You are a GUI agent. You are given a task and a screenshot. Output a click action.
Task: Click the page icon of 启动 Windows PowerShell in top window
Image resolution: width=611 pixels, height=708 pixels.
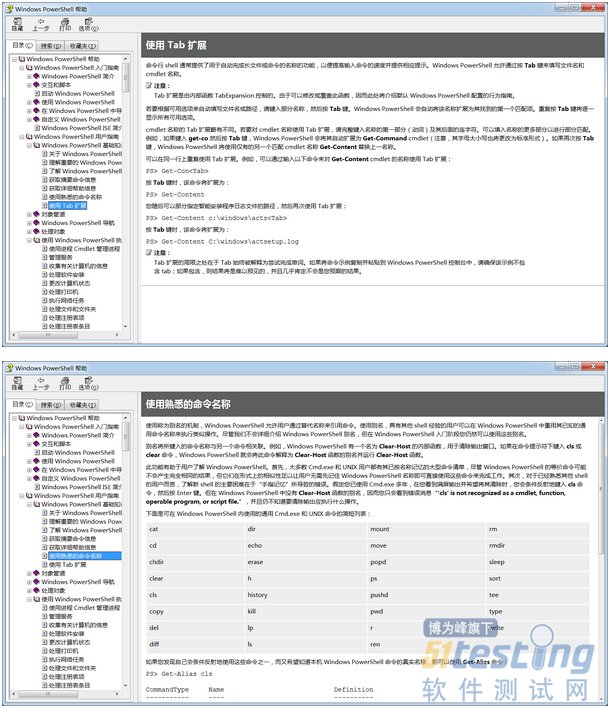(x=37, y=93)
